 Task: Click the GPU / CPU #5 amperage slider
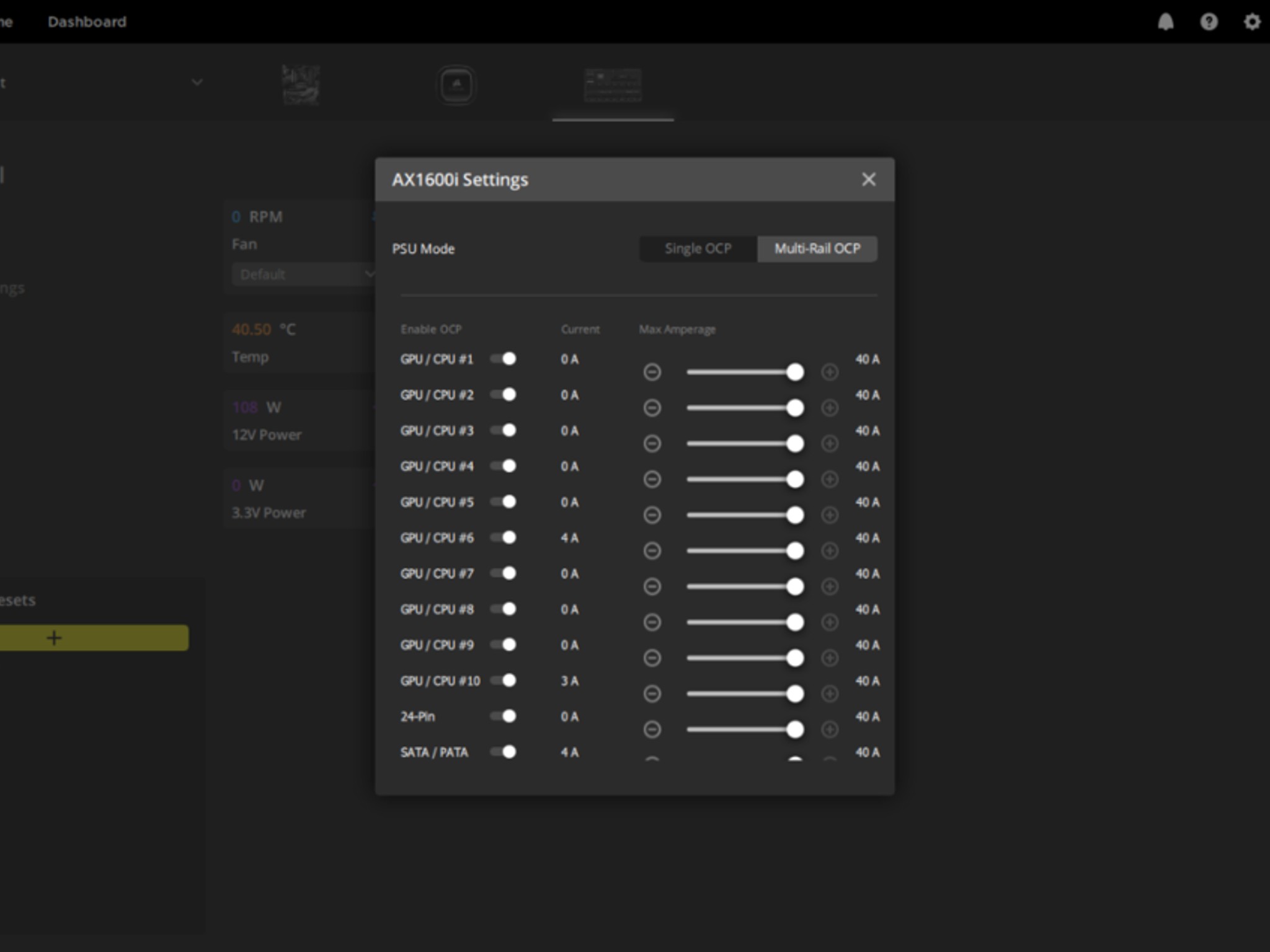(745, 515)
